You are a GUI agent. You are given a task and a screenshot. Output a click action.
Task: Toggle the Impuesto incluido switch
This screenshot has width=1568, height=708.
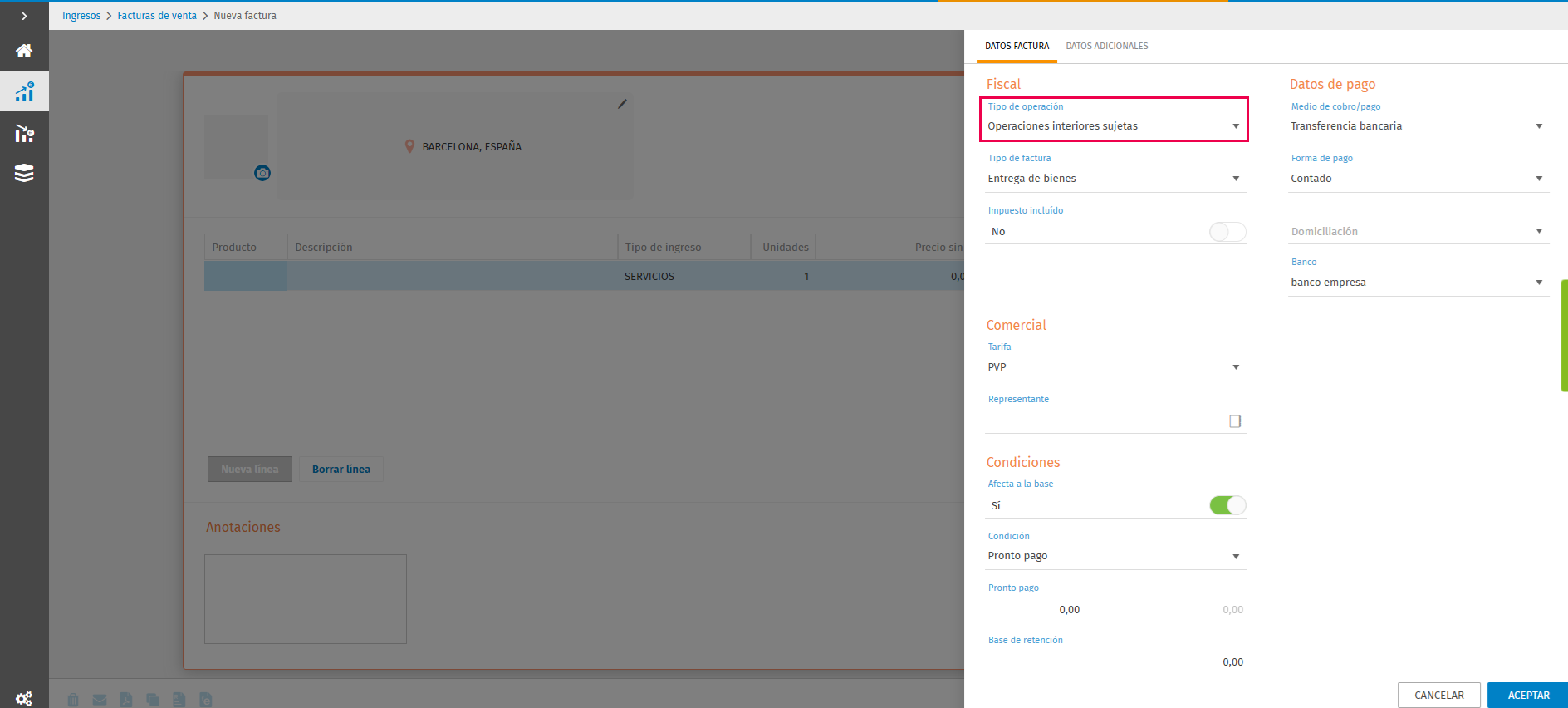(x=1227, y=232)
